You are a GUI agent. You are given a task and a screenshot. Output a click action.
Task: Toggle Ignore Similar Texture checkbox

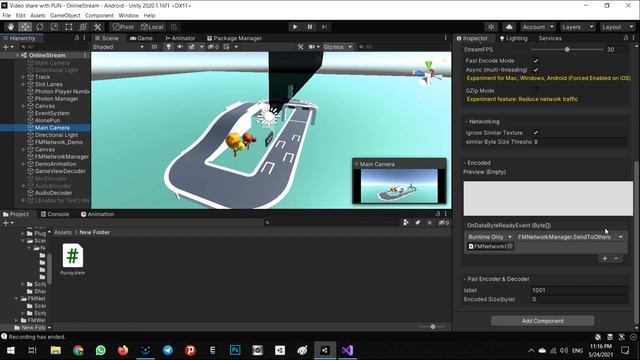coord(536,133)
